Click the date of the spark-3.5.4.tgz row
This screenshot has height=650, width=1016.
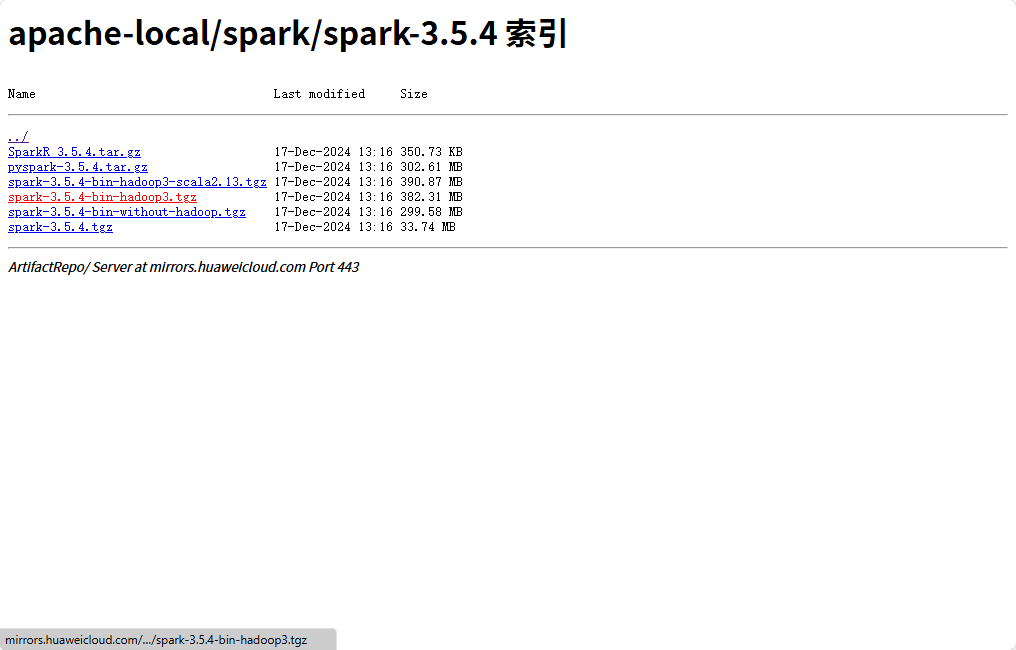coord(333,226)
